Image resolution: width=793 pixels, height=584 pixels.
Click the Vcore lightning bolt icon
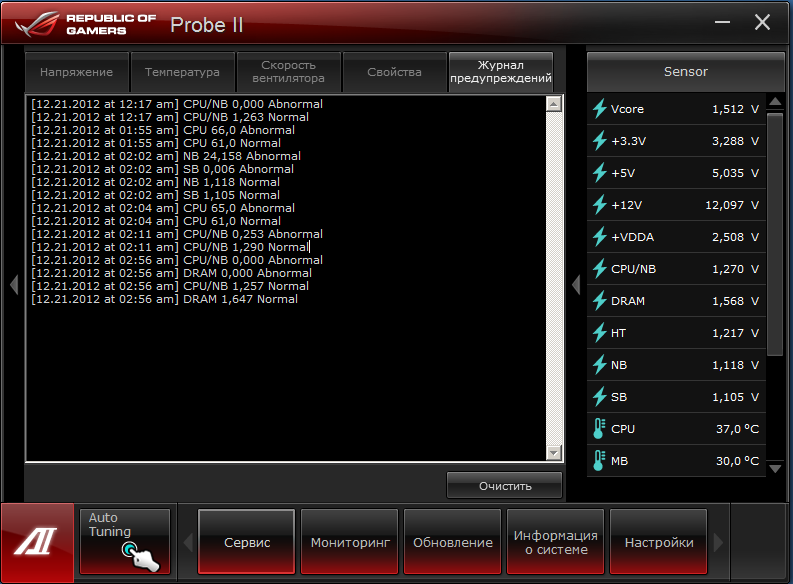[x=600, y=109]
